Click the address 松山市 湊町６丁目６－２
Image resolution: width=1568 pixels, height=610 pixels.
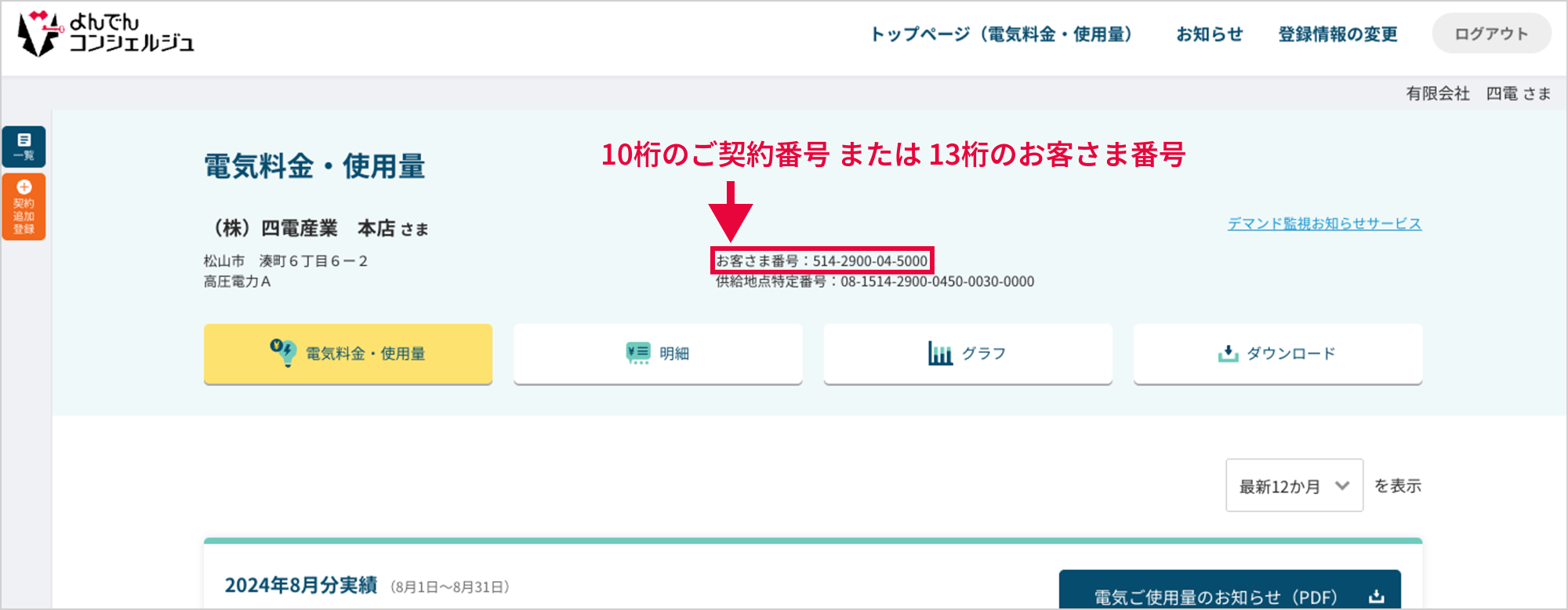(x=285, y=261)
